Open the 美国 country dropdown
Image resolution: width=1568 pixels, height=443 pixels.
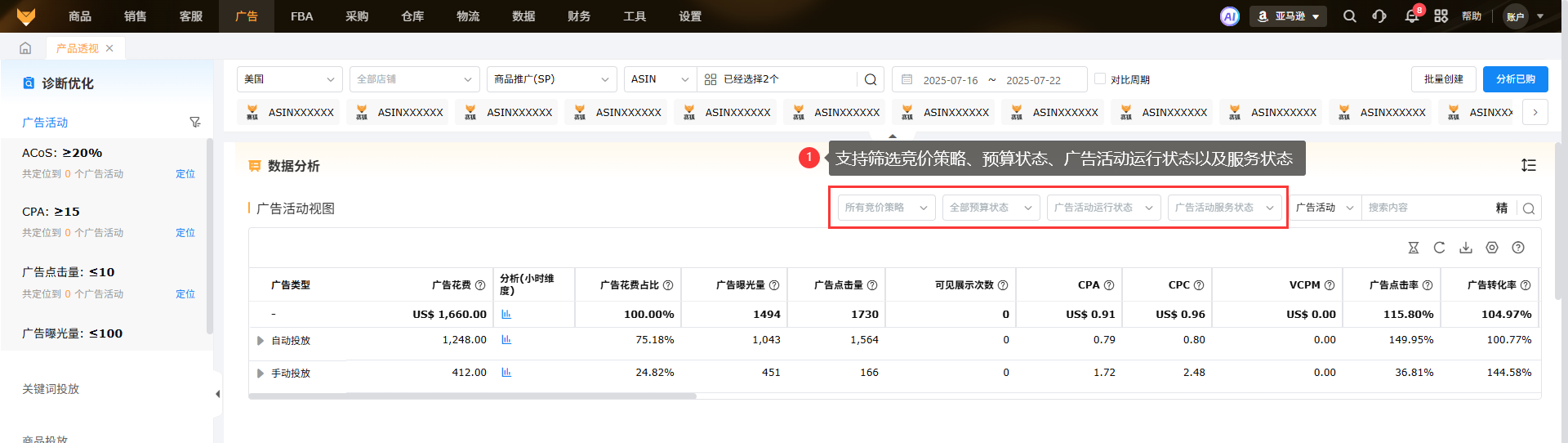pos(289,79)
